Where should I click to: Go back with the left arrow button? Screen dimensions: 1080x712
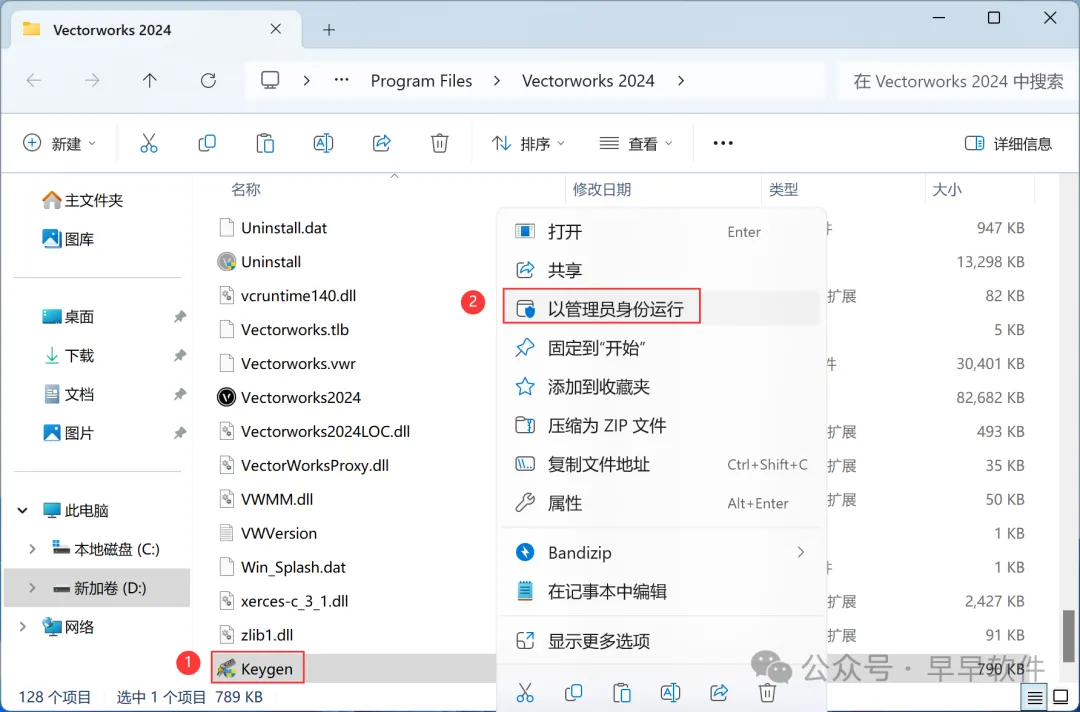(x=34, y=81)
